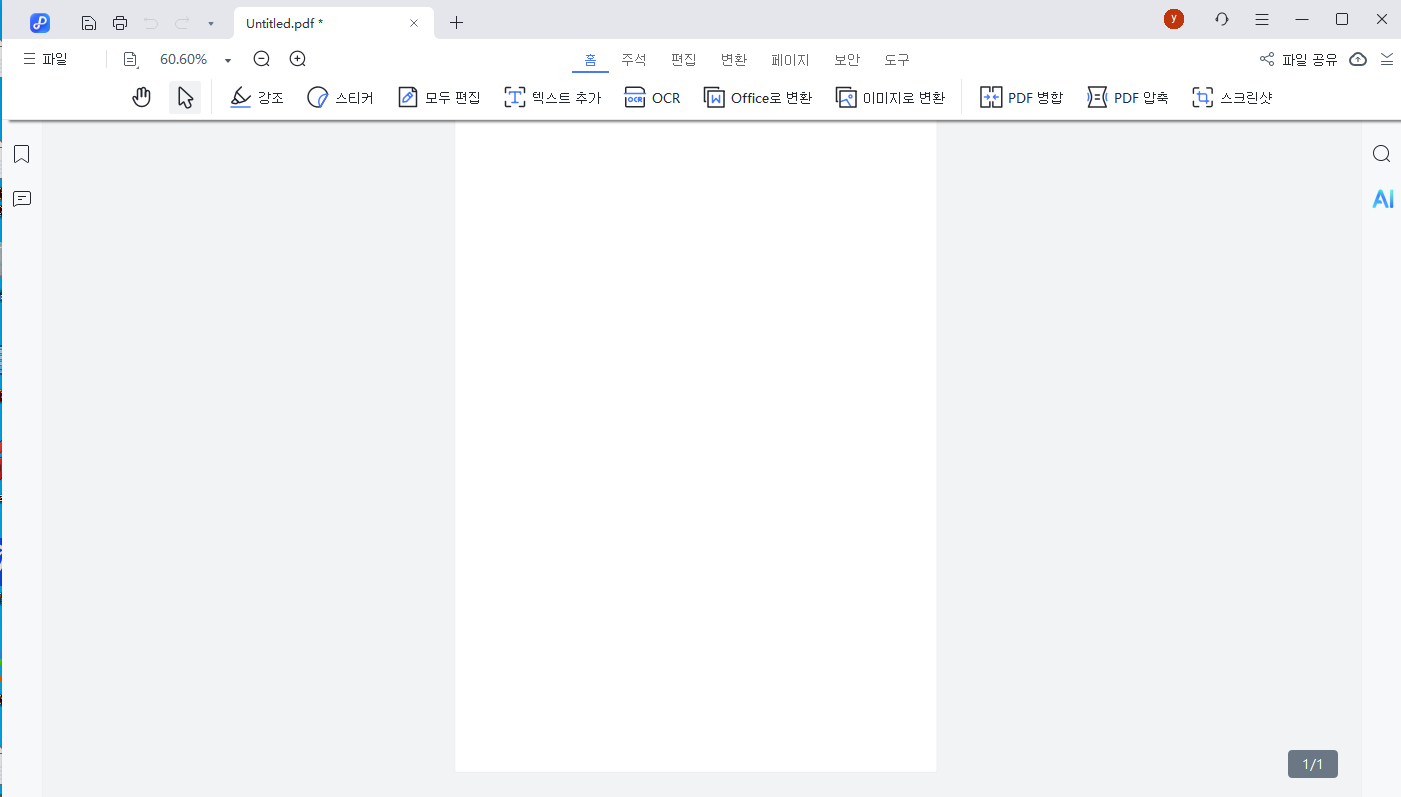Open the 스티커 sticker tool
The image size is (1401, 797).
pyautogui.click(x=340, y=96)
